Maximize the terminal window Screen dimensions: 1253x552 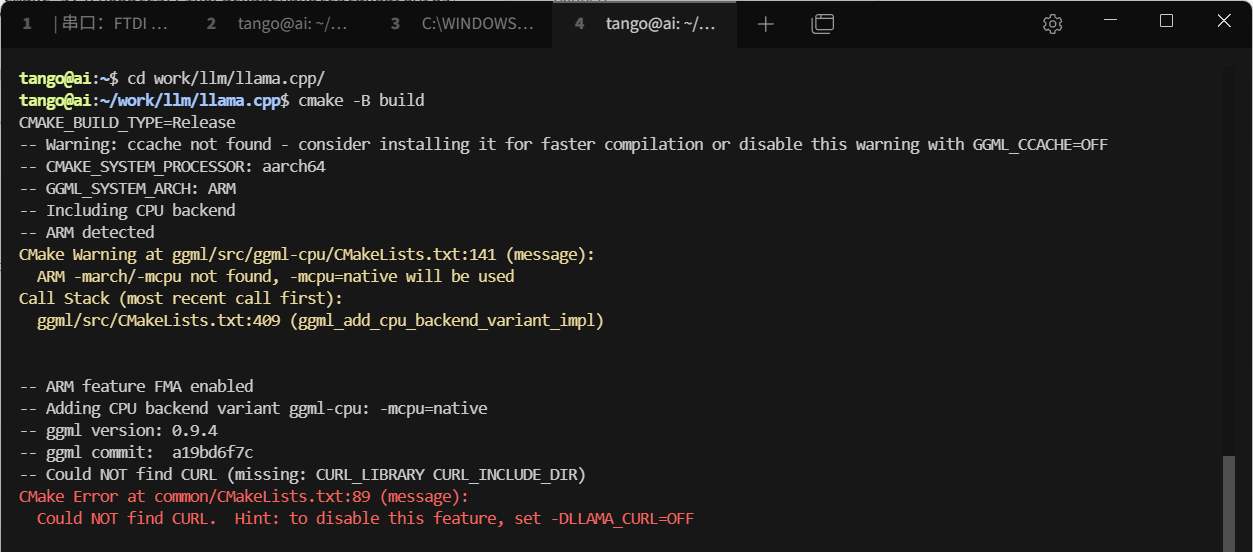[x=1166, y=22]
